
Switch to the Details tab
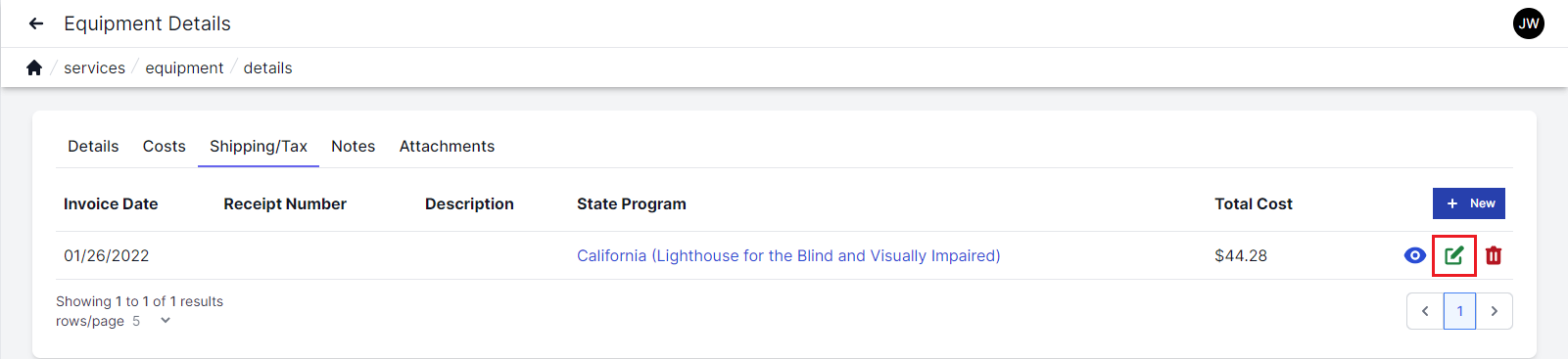(93, 146)
